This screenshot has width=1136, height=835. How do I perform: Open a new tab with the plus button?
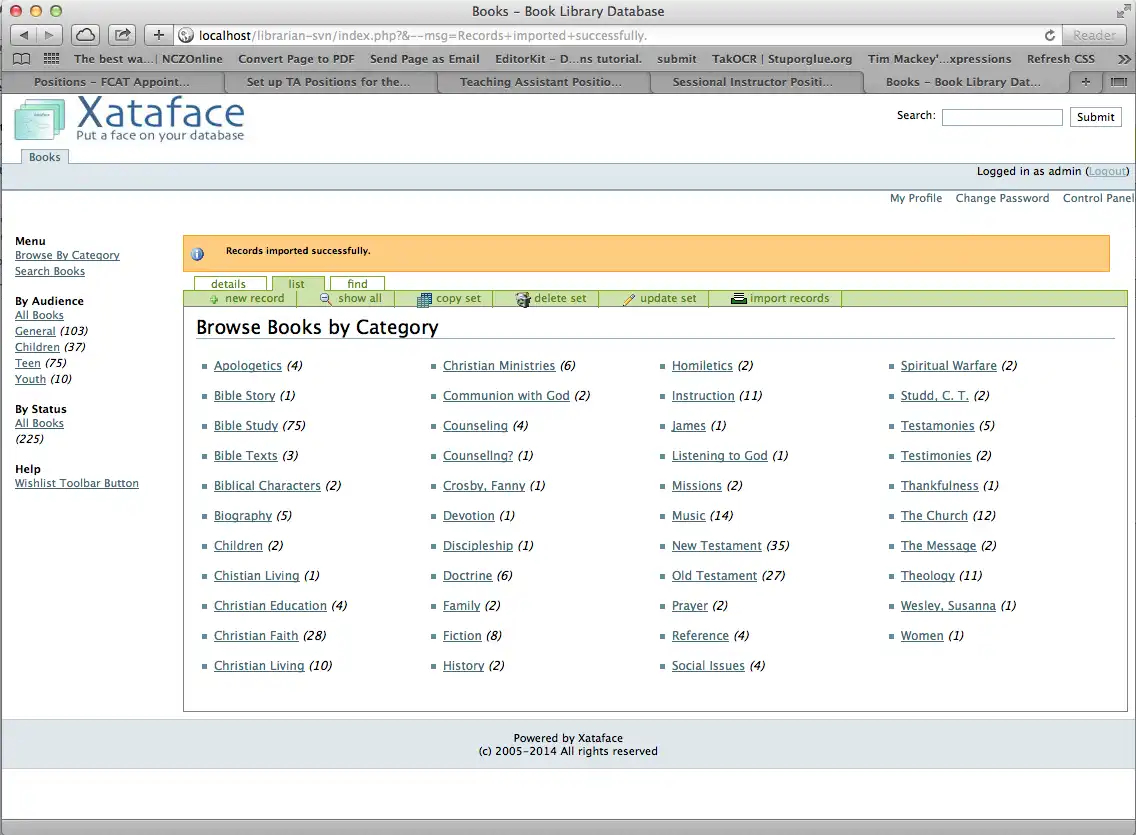[x=1085, y=82]
